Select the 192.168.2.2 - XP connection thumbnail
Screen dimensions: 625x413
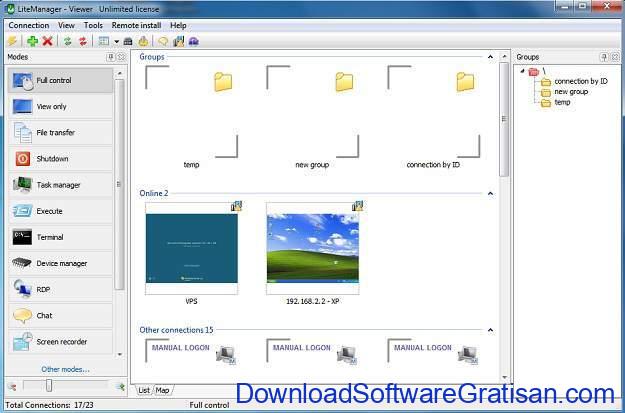[312, 248]
